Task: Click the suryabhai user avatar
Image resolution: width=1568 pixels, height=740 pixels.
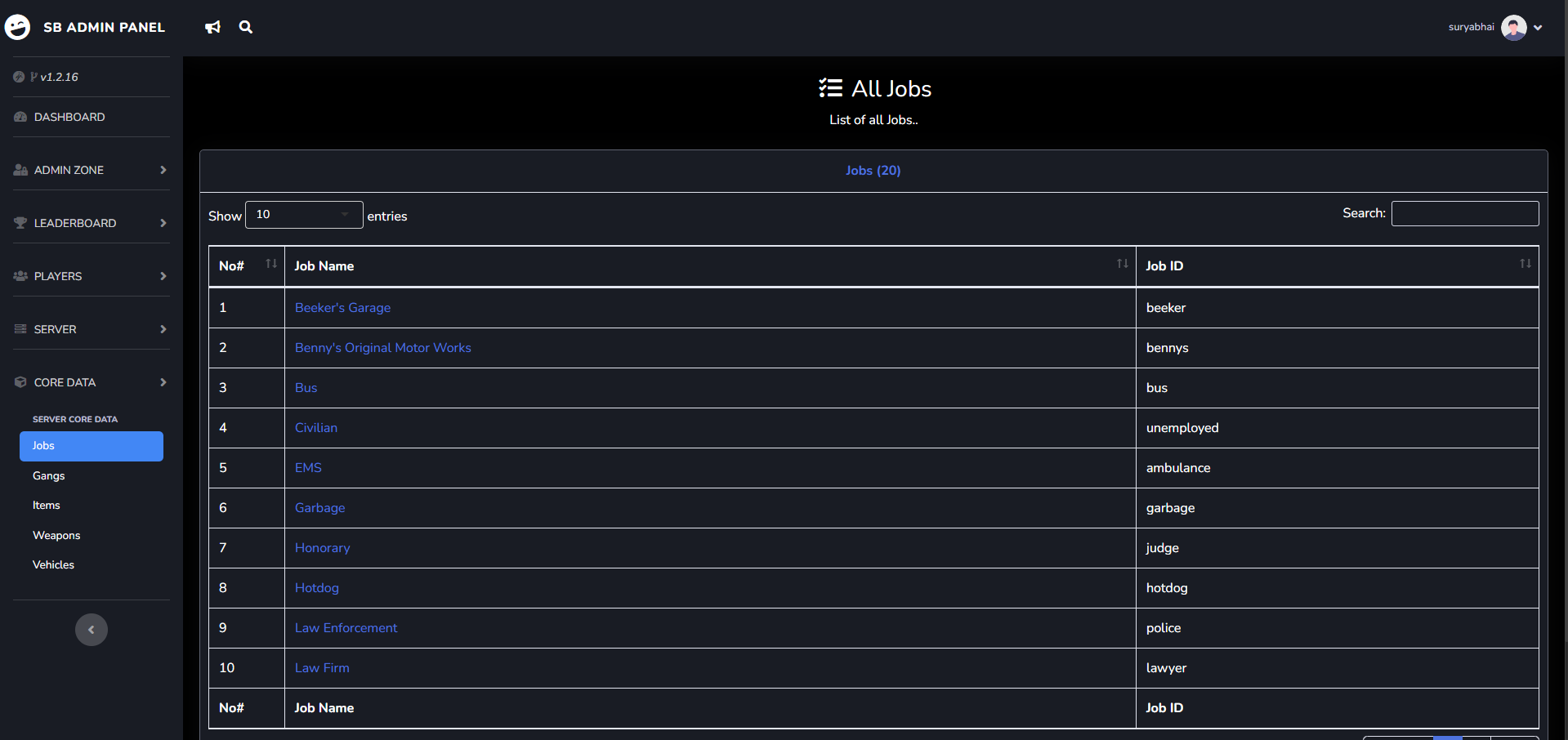Action: [1513, 28]
